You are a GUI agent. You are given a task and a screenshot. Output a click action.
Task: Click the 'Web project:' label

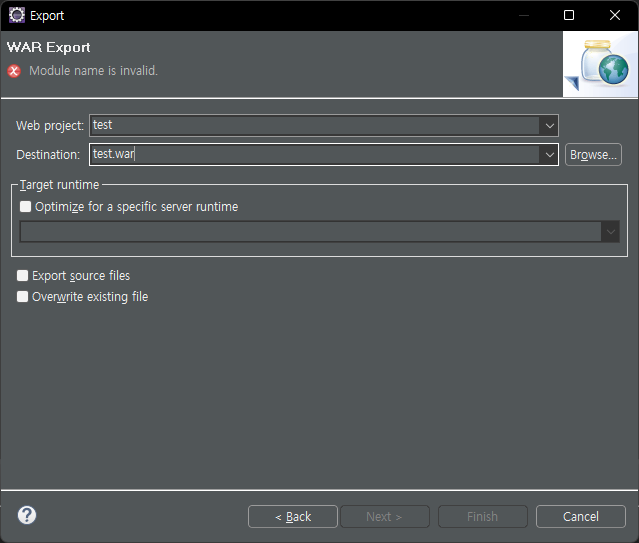click(x=50, y=126)
